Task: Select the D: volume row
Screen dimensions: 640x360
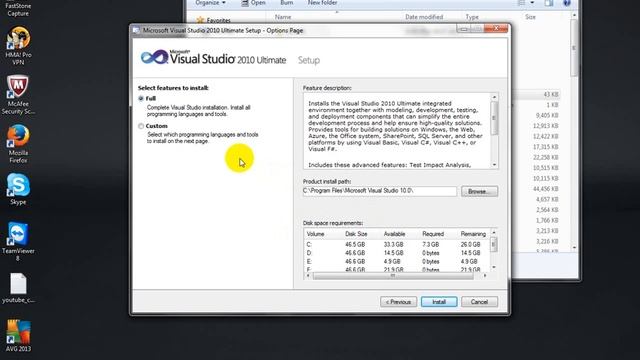Action: click(397, 253)
